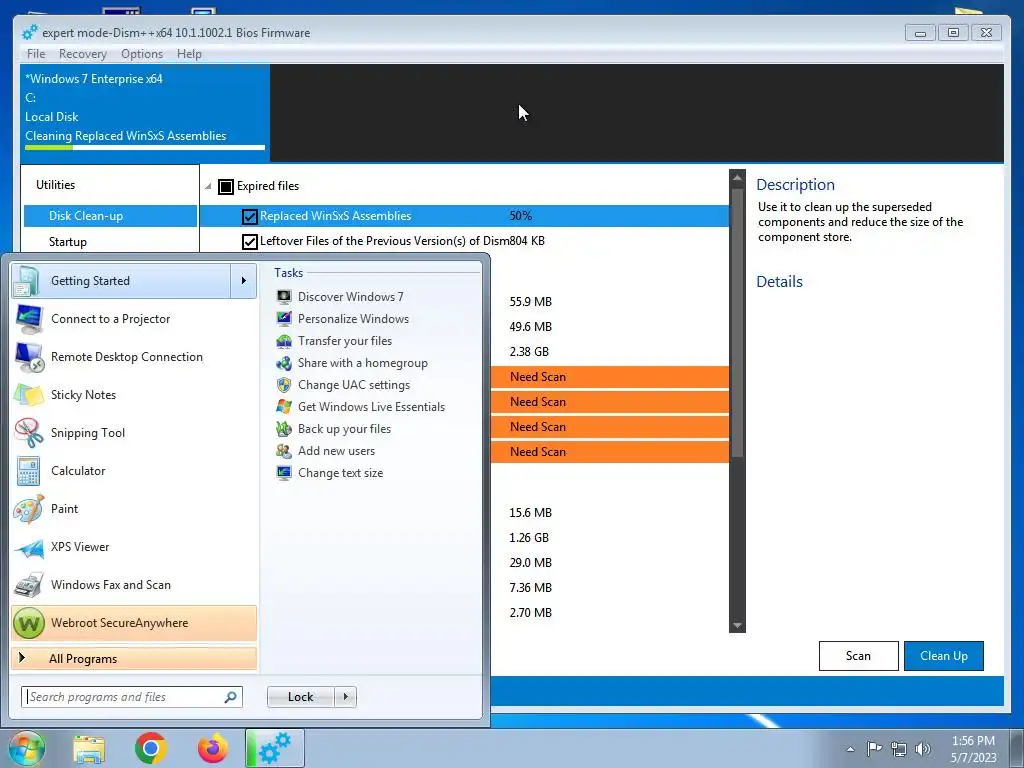Open the Lock button options arrow
Viewport: 1024px width, 768px height.
(x=345, y=697)
